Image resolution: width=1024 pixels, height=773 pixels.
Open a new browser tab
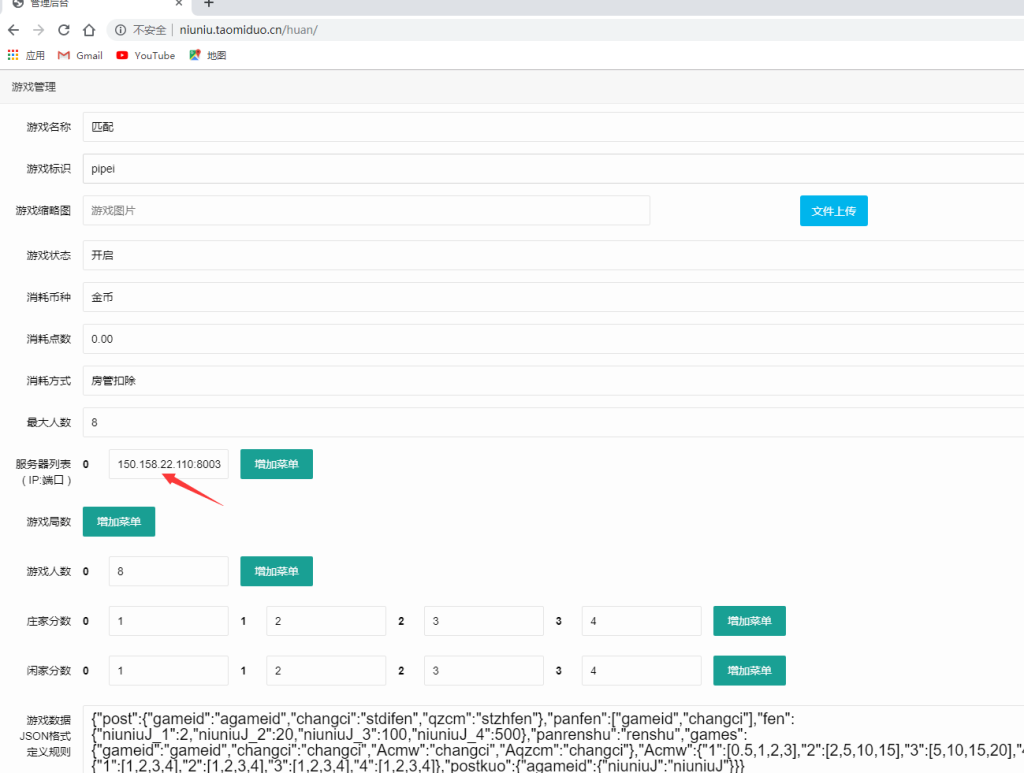tap(209, 4)
